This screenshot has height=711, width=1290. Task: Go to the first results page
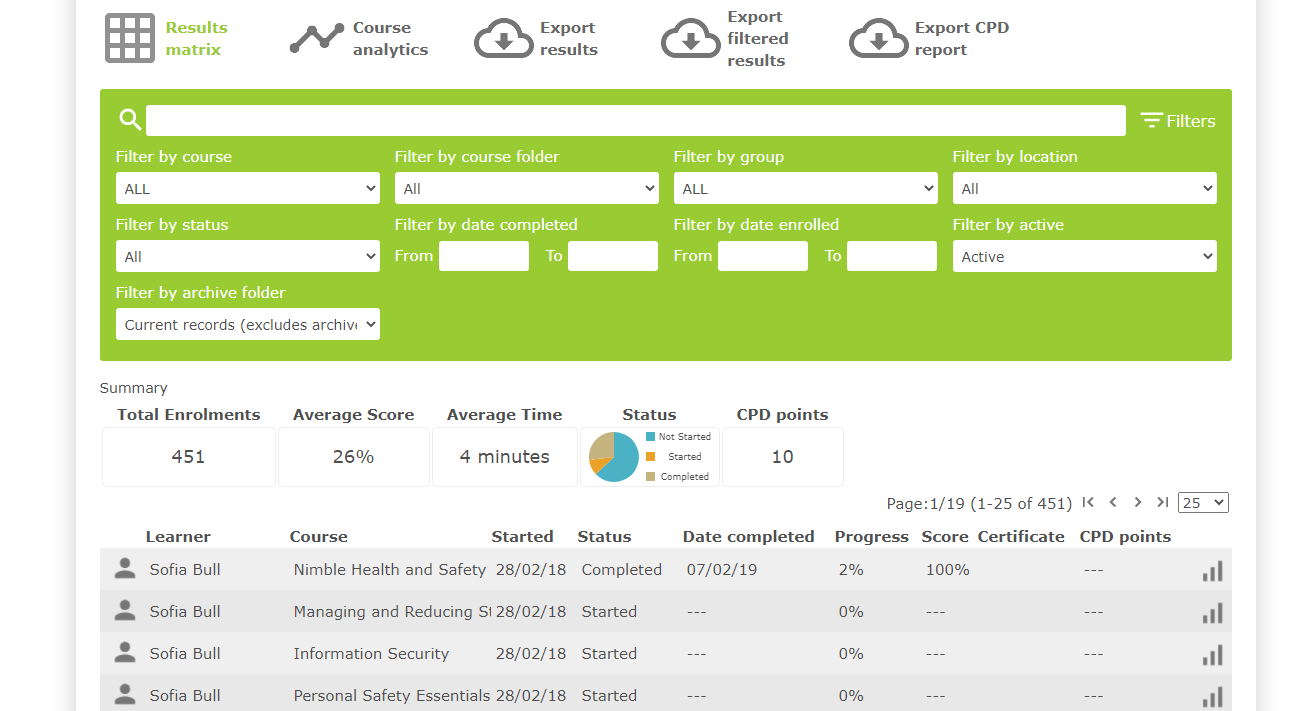(1088, 502)
